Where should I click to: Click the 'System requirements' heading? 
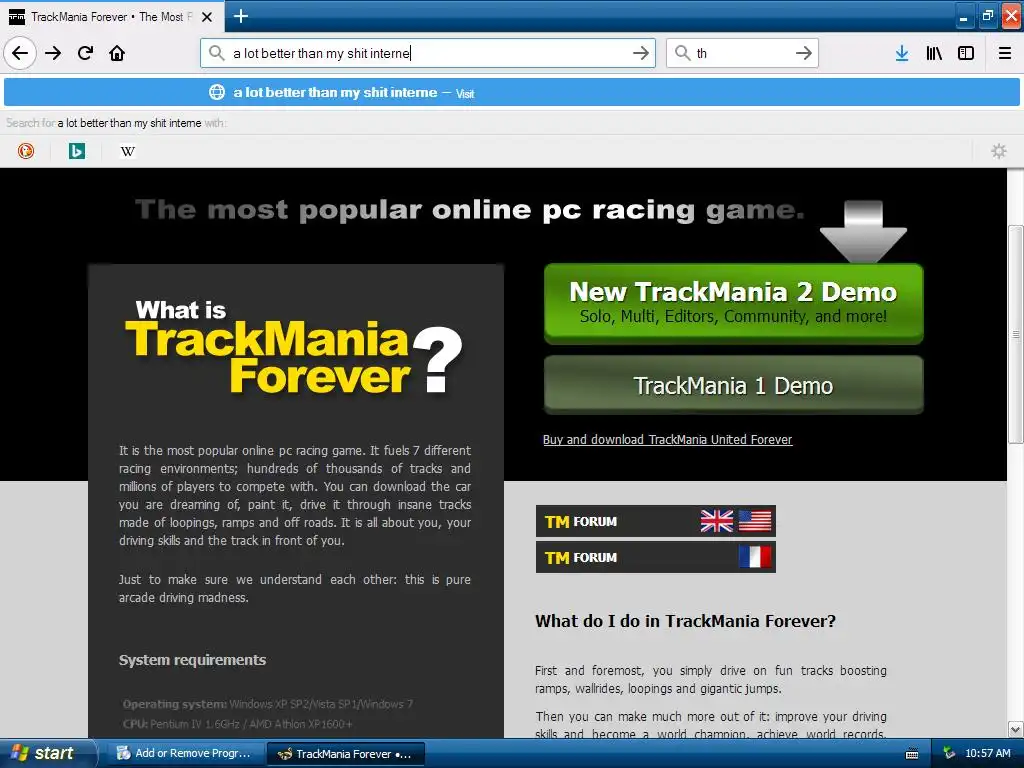click(193, 660)
